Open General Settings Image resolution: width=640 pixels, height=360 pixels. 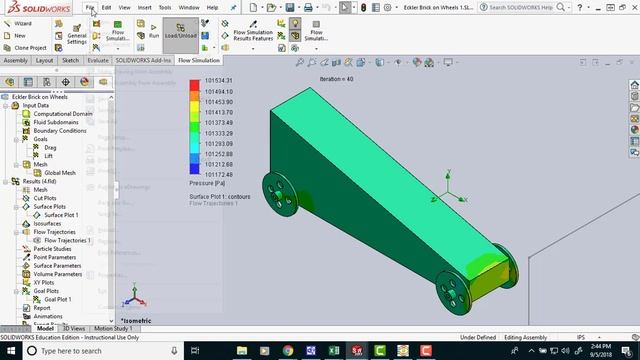tap(77, 35)
